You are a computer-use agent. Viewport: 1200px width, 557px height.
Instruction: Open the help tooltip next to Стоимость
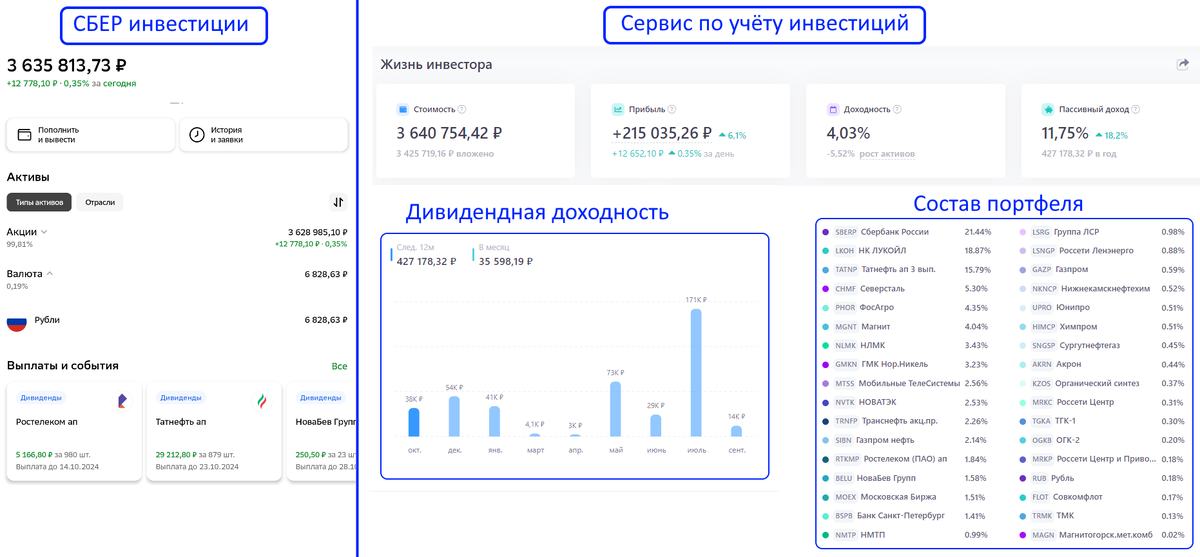[462, 109]
